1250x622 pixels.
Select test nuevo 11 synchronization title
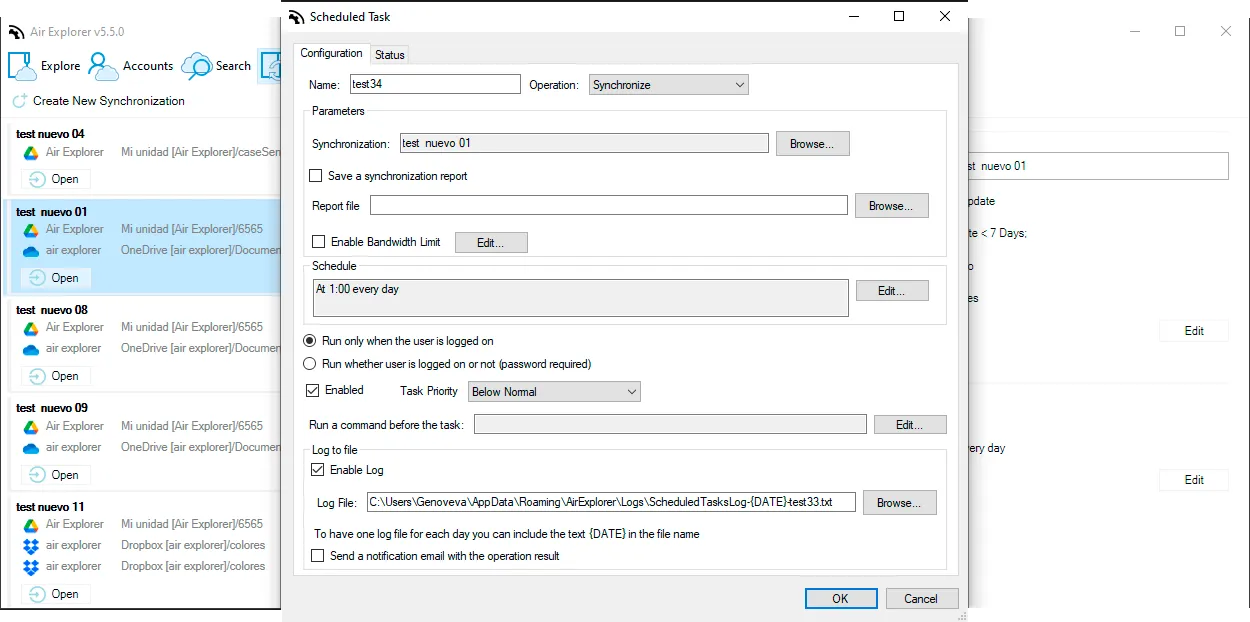(x=50, y=507)
